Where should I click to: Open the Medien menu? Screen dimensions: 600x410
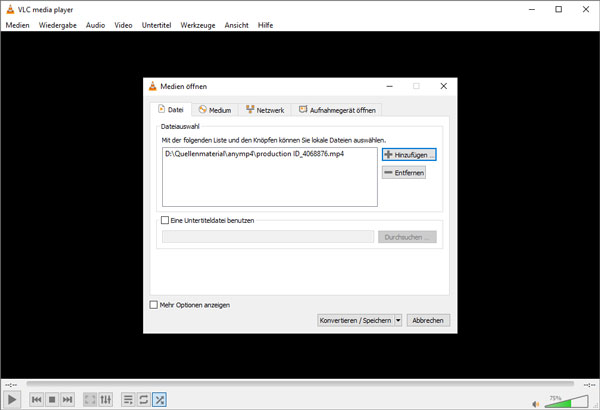[x=18, y=25]
